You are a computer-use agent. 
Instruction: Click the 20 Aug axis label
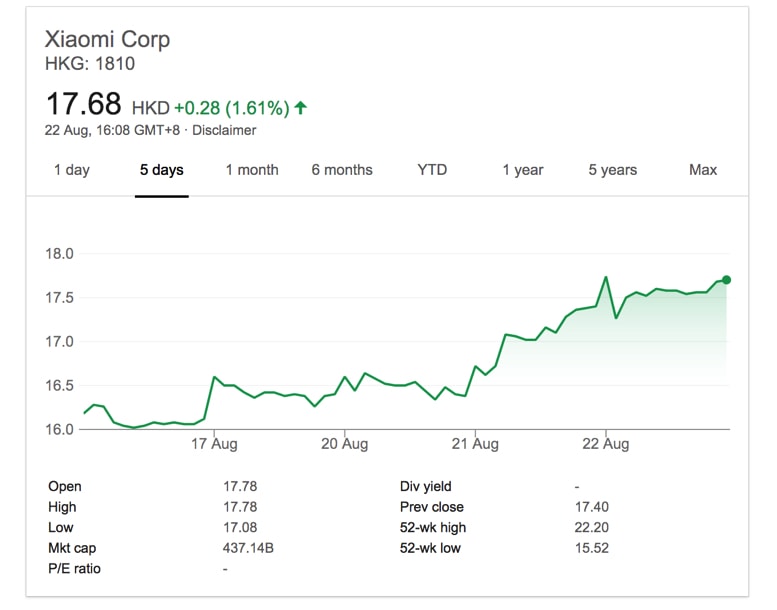[x=344, y=444]
